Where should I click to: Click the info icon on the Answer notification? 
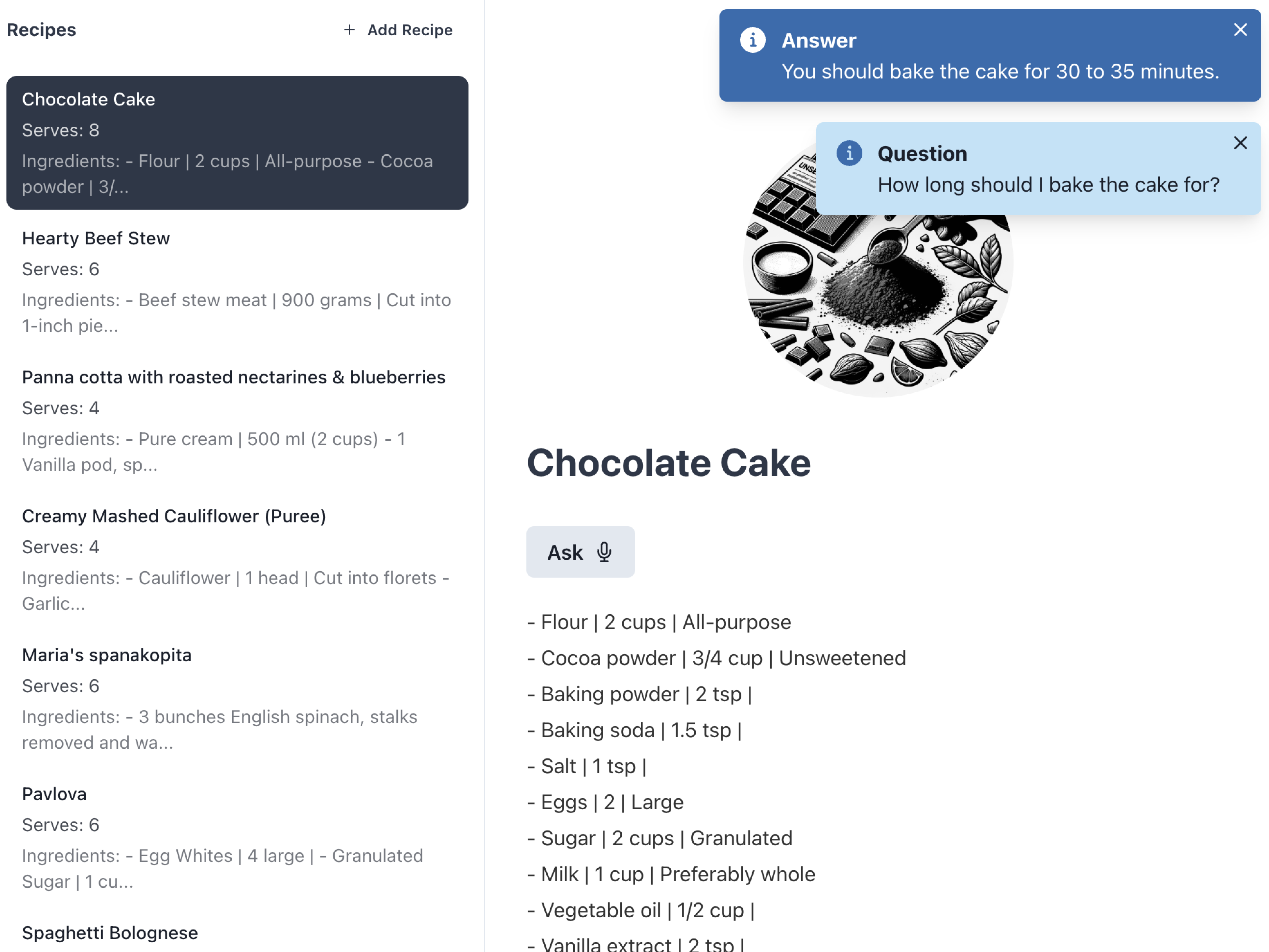(753, 40)
